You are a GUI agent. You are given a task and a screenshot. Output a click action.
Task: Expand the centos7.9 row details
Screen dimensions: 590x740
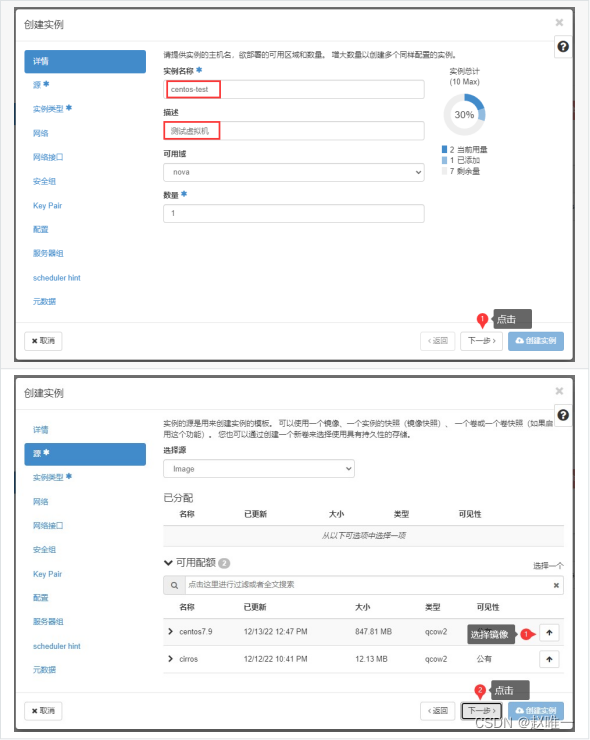pos(170,631)
